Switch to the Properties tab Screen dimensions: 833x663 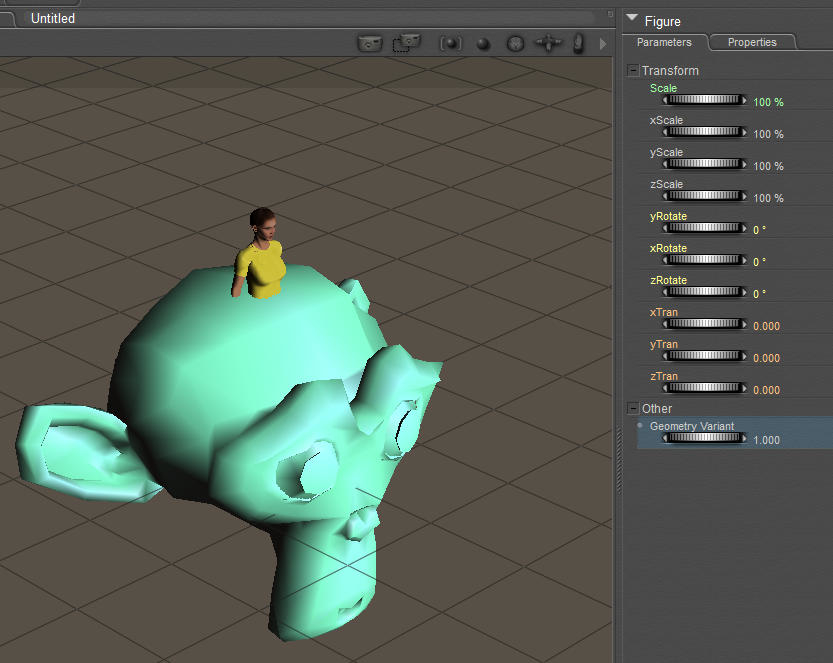coord(752,42)
